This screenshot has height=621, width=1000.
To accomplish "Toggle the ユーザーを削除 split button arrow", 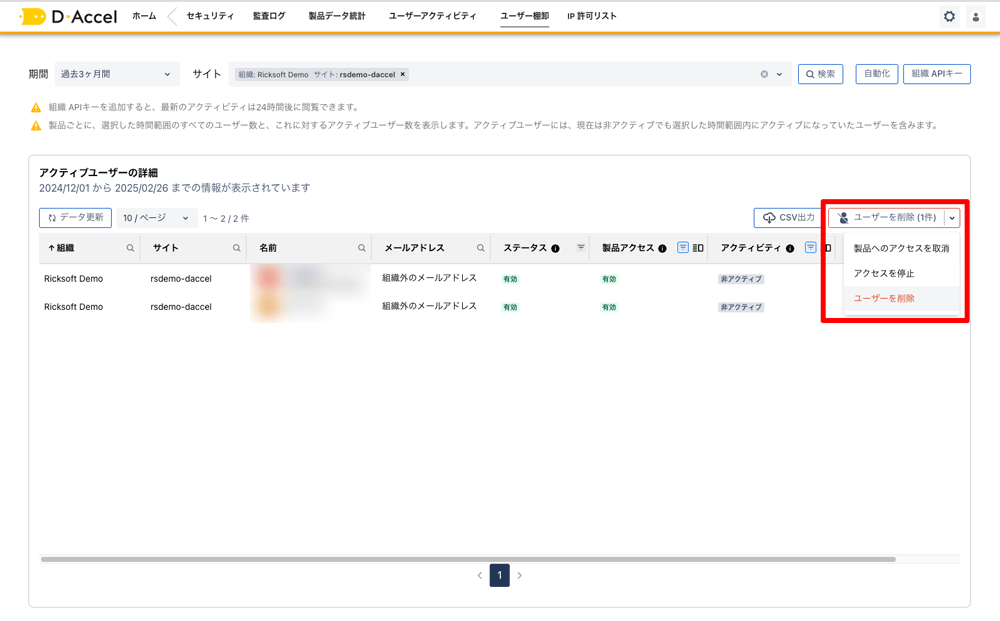I will (952, 218).
